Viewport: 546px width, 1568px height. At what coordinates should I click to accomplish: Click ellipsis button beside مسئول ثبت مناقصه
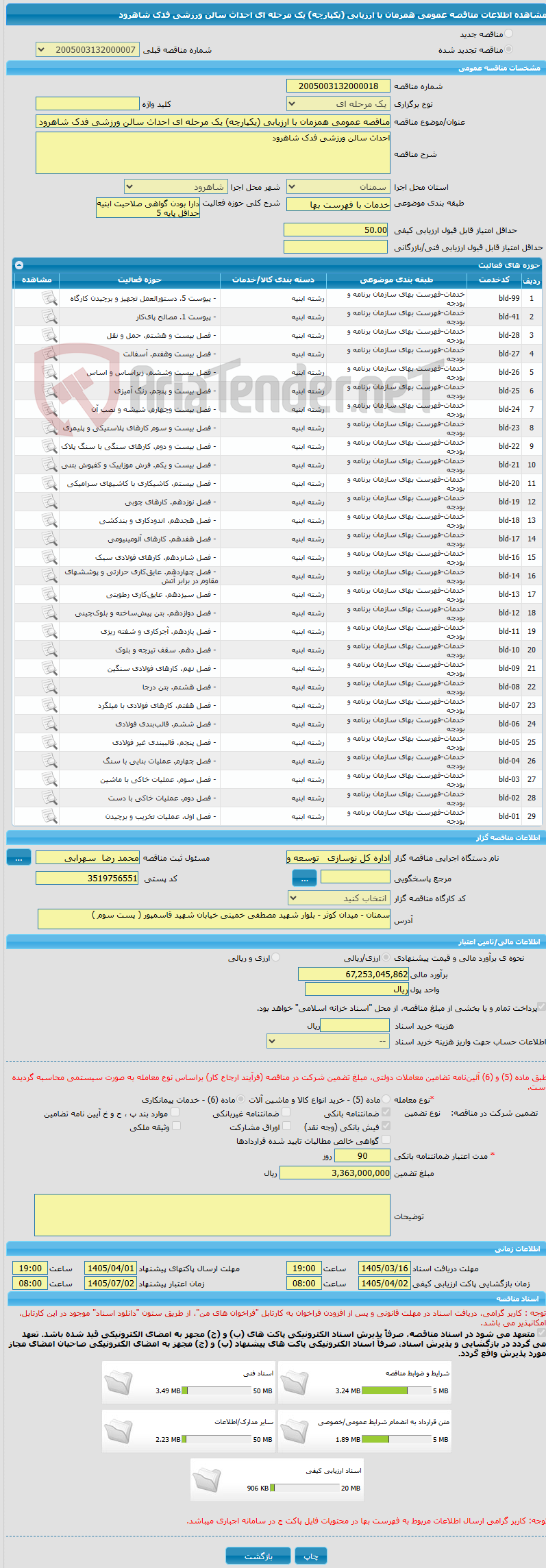(18, 857)
